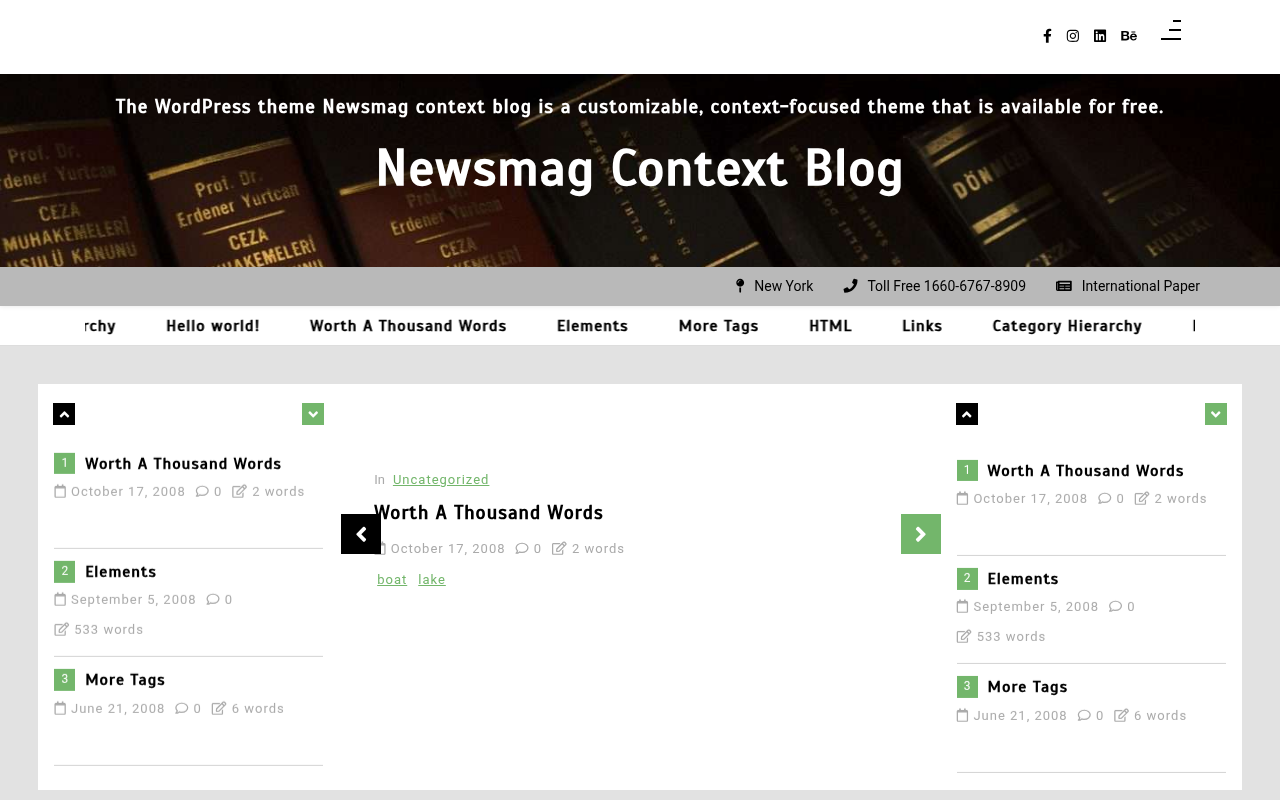
Task: Open left sidebar Elements post
Action: pos(121,572)
